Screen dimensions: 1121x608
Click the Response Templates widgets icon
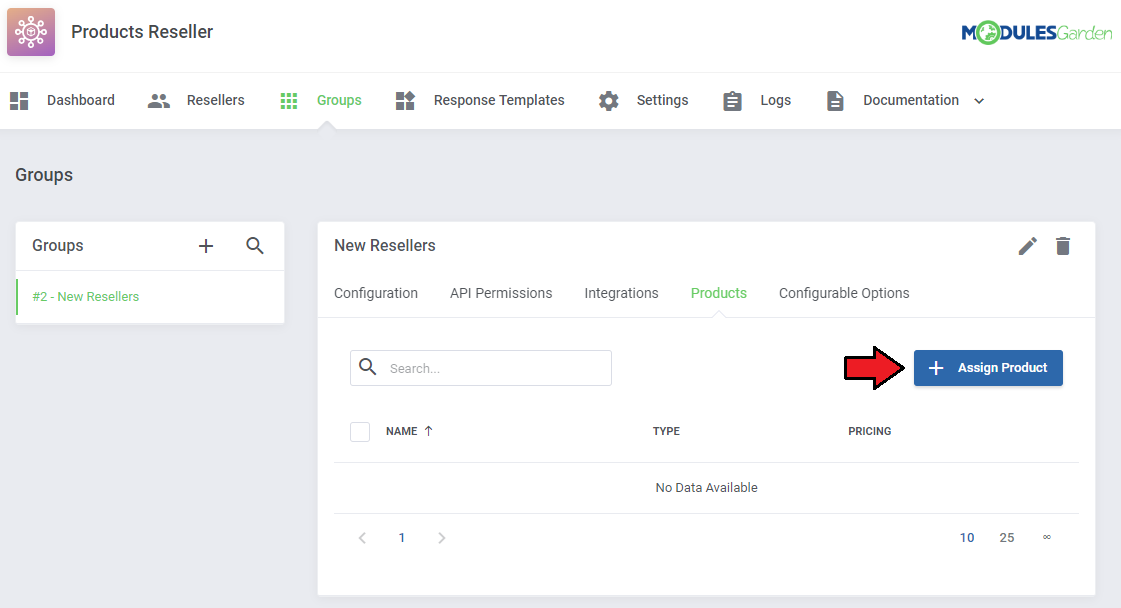pyautogui.click(x=405, y=101)
